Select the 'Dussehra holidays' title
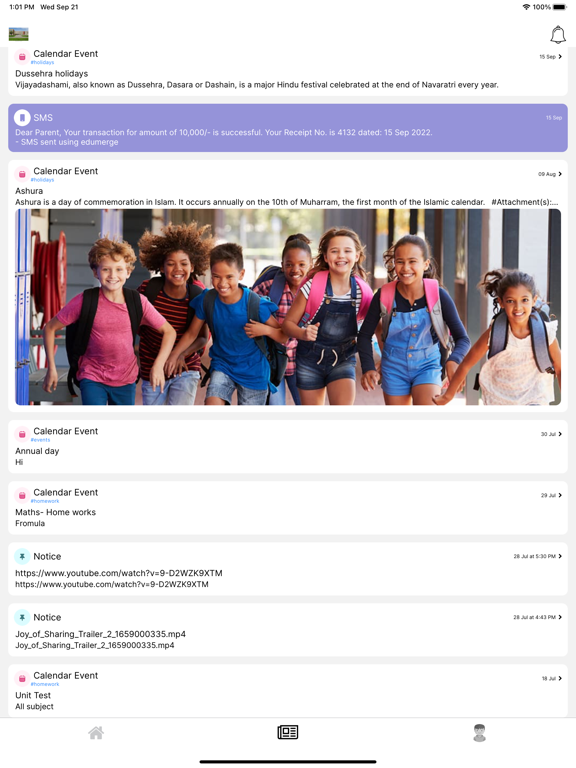The image size is (576, 768). pos(51,73)
